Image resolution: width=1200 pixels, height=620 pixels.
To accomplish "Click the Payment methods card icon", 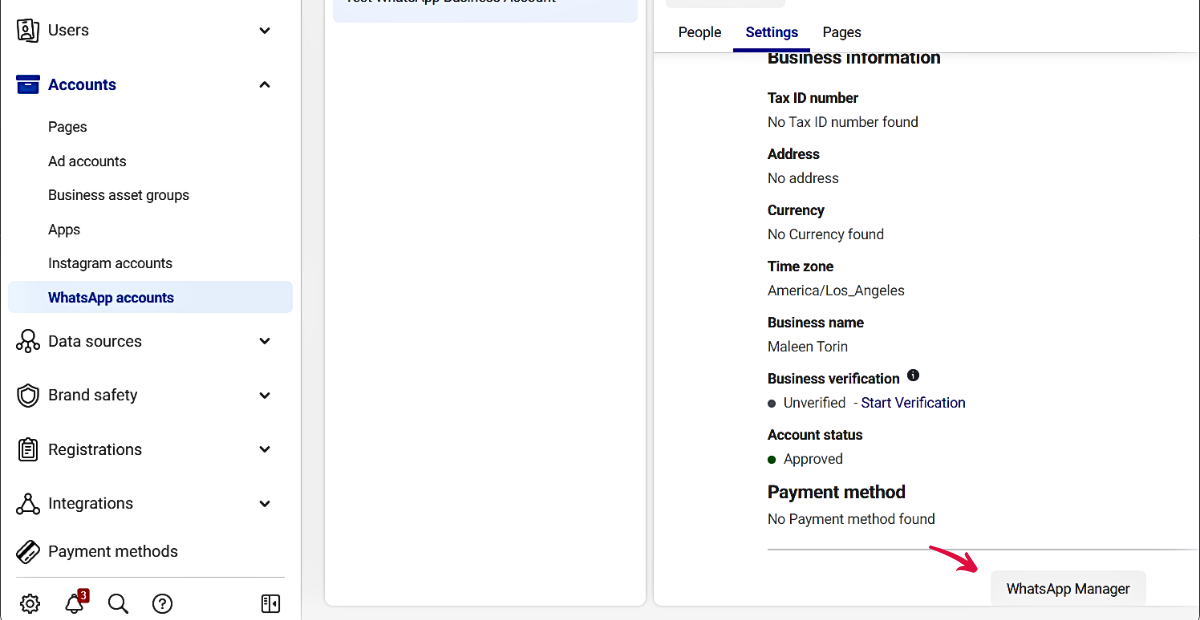I will coord(30,551).
